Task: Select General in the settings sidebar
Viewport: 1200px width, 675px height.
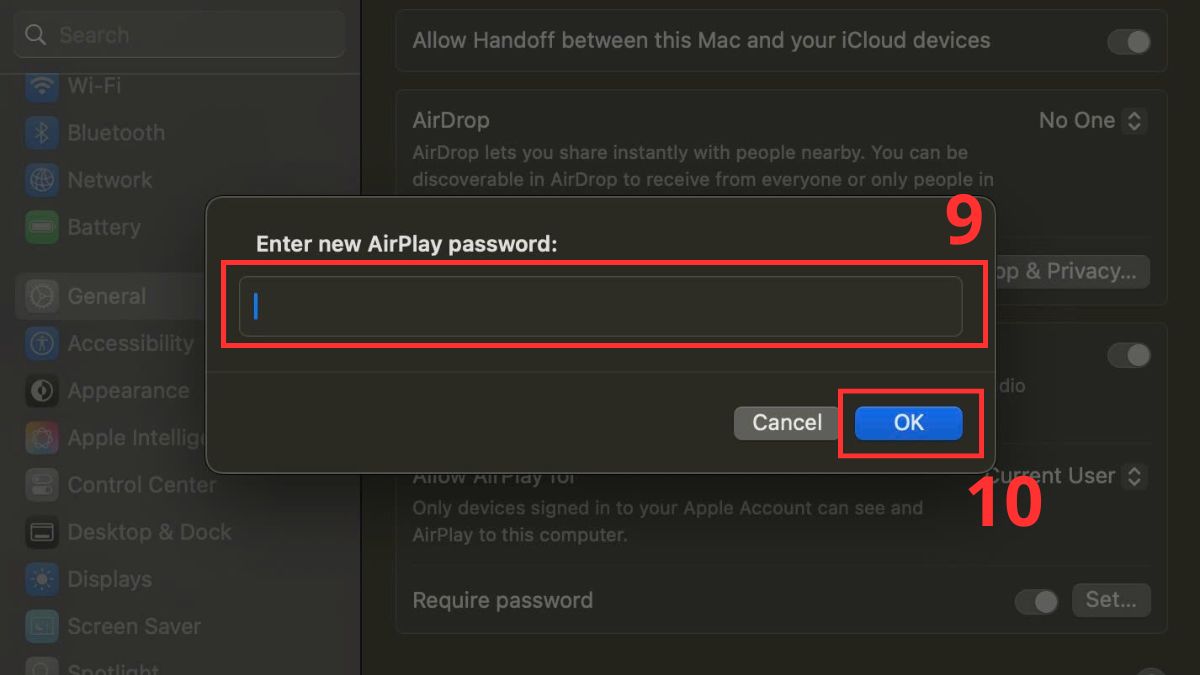Action: click(106, 296)
